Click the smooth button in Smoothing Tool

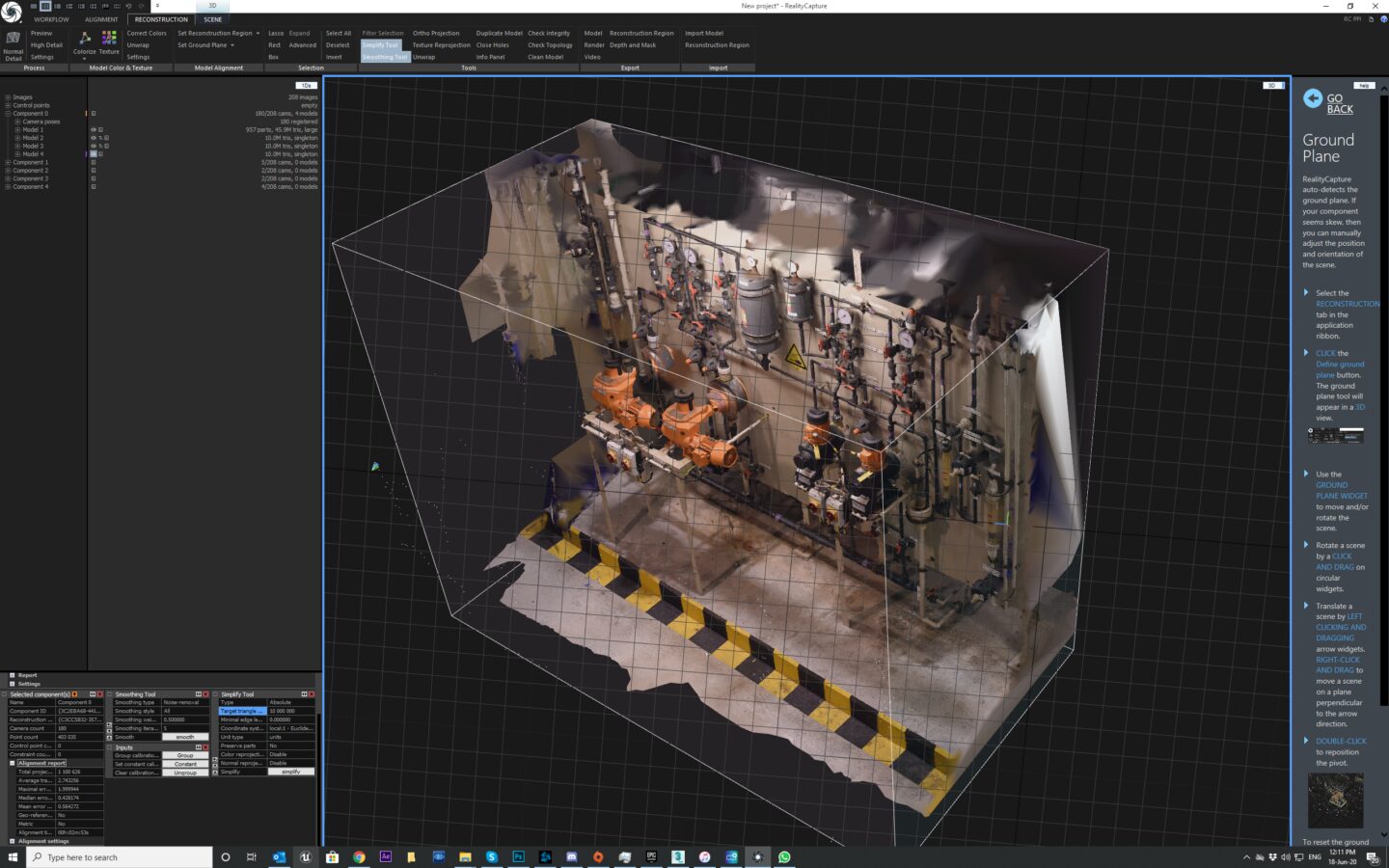pos(185,737)
